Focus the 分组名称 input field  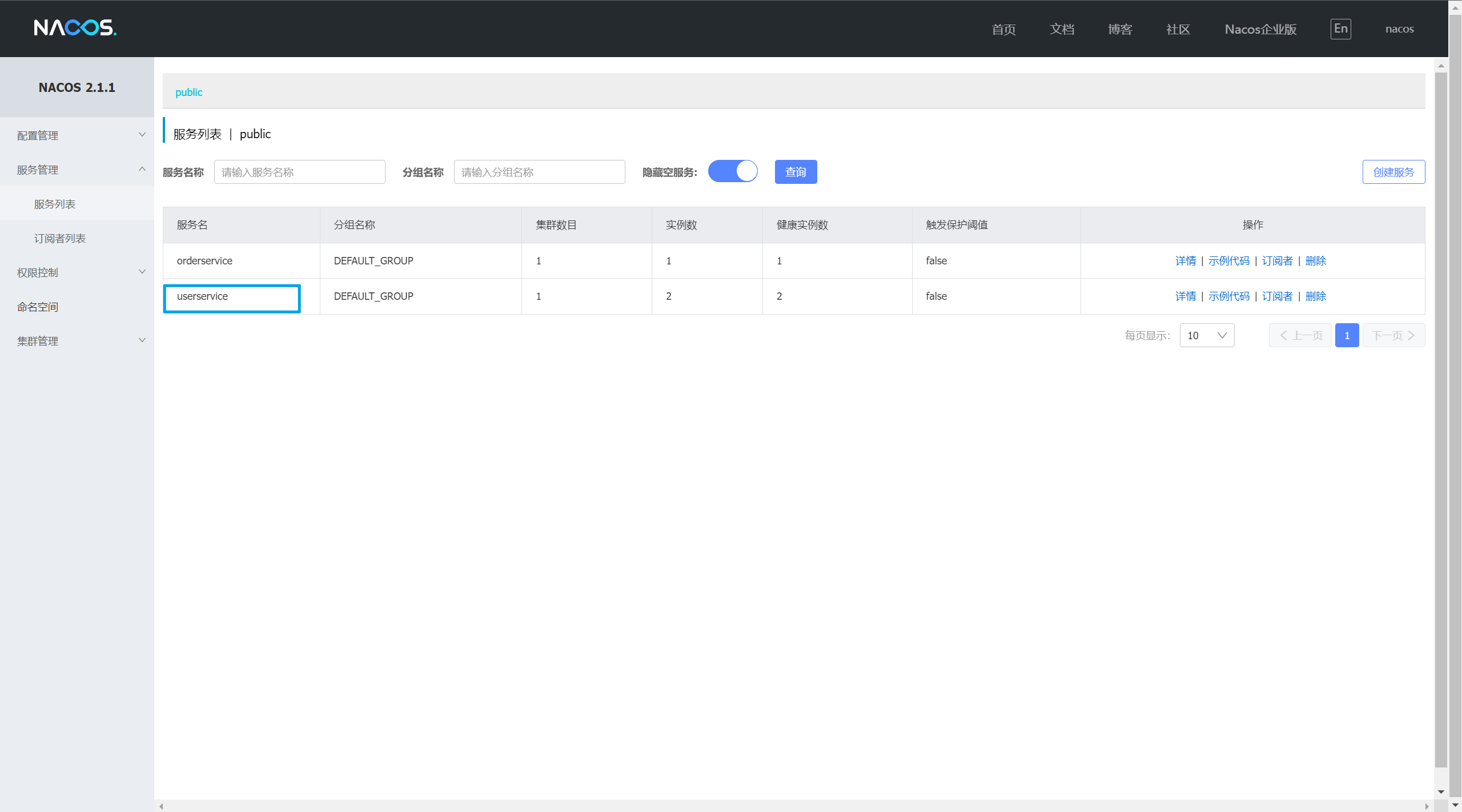539,172
